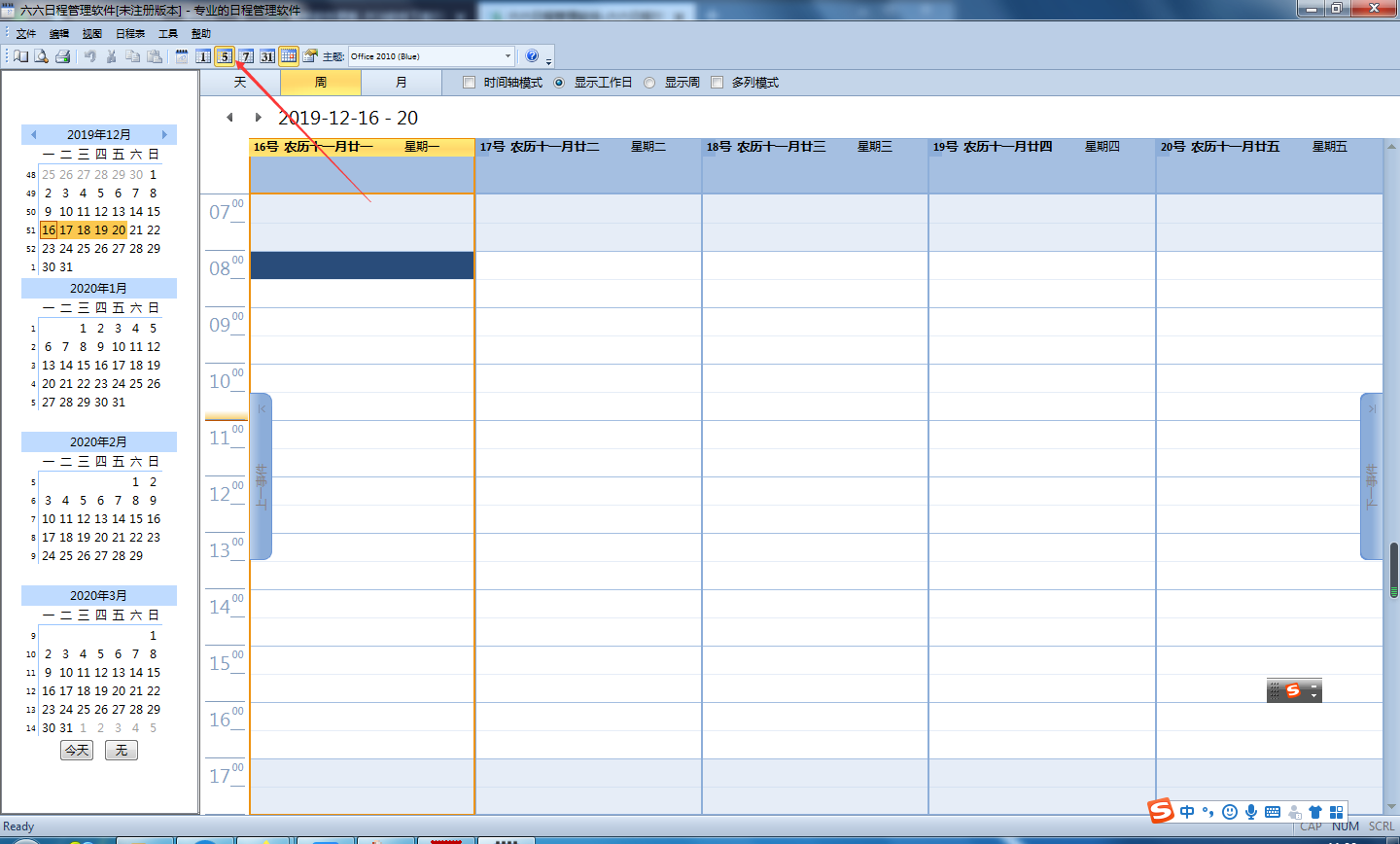1400x844 pixels.
Task: Click Sogou voice input microphone
Action: tap(1251, 812)
